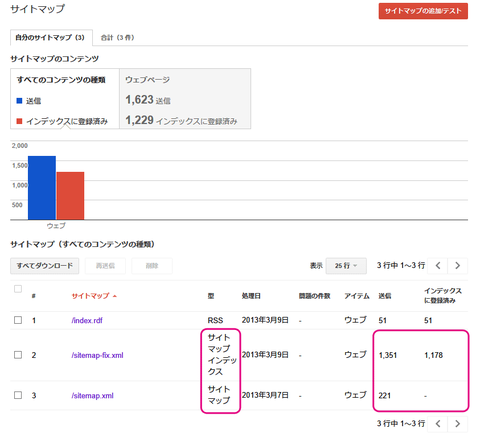Select すべてのコンテンツの種類 panel

point(65,99)
